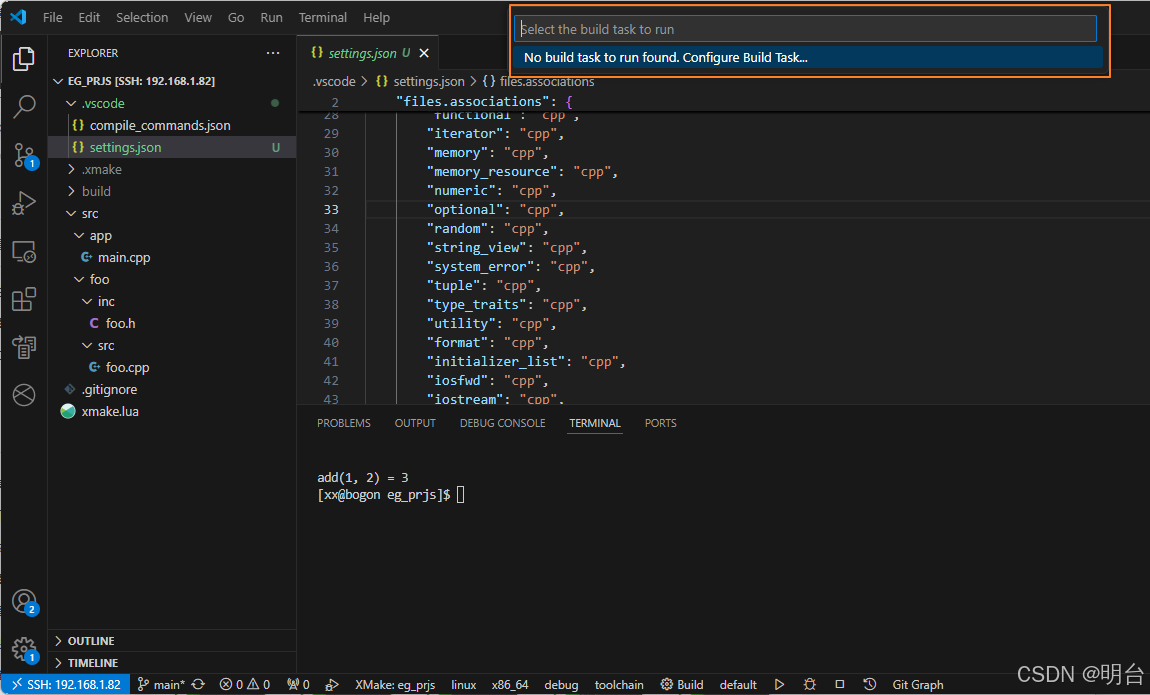
Task: Open the Explorer view in activity bar
Action: point(23,59)
